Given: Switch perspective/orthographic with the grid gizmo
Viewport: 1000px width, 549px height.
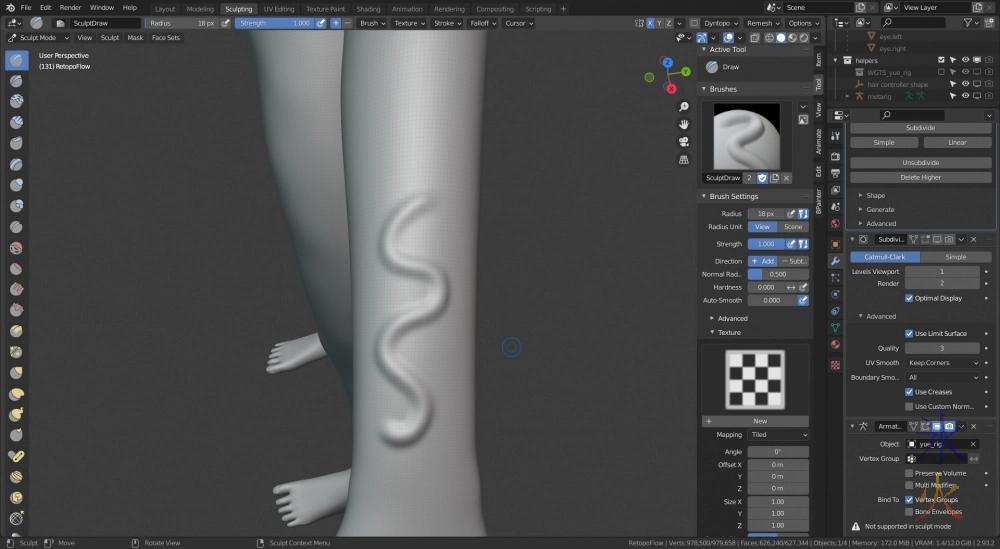Looking at the screenshot, I should coord(684,158).
